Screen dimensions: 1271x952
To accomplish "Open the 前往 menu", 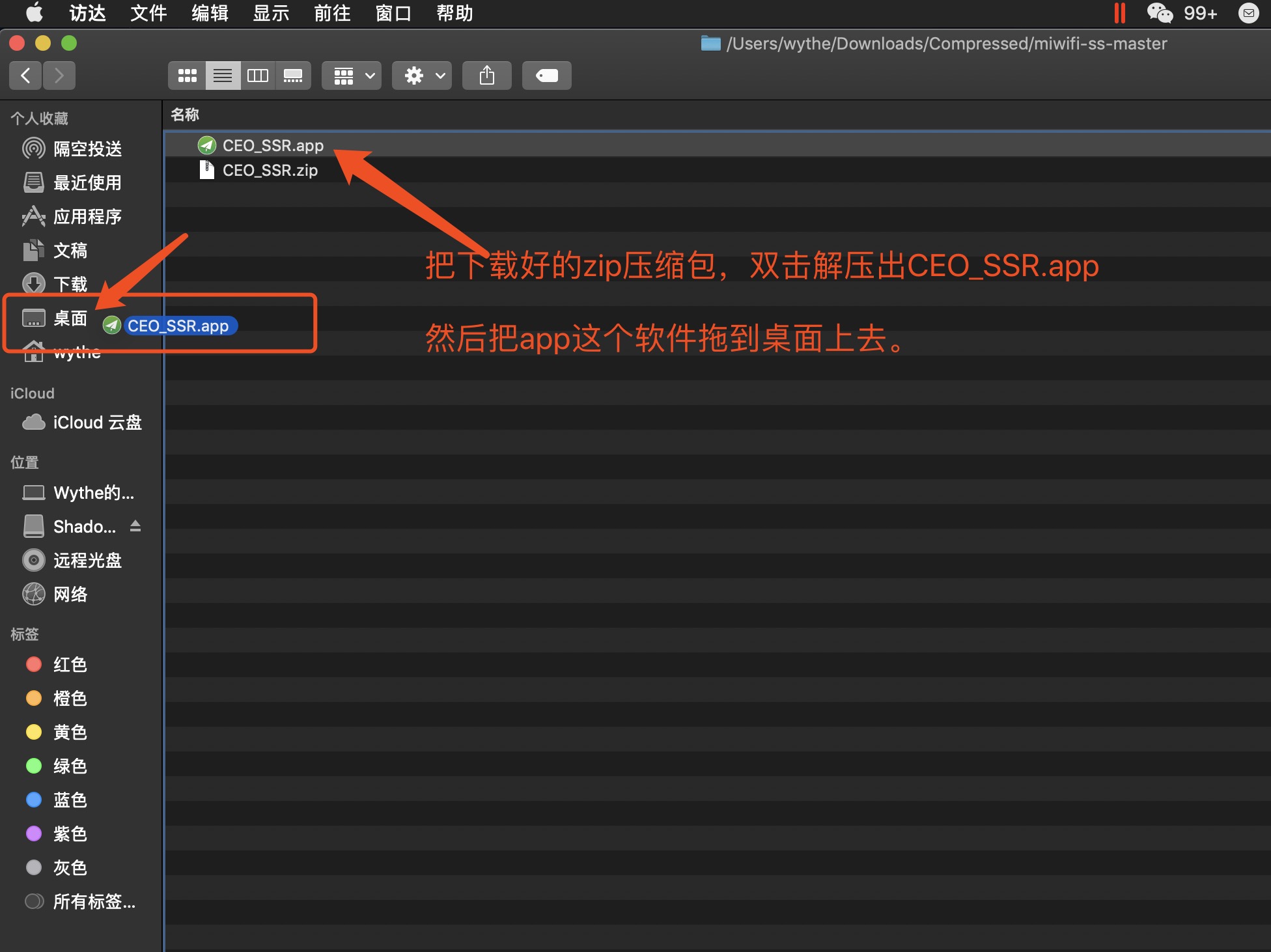I will tap(332, 13).
